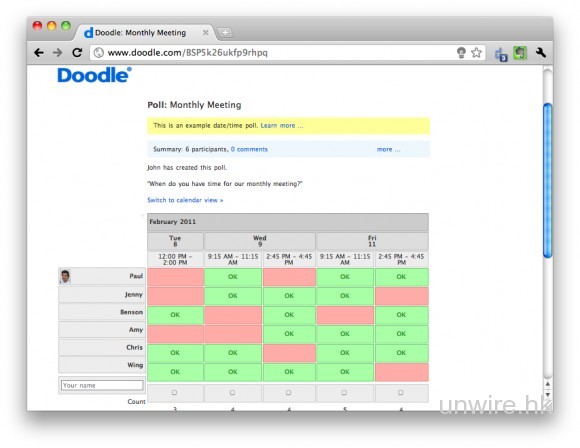Click the lightbulb icon in address bar
Image resolution: width=580 pixels, height=448 pixels.
click(461, 53)
